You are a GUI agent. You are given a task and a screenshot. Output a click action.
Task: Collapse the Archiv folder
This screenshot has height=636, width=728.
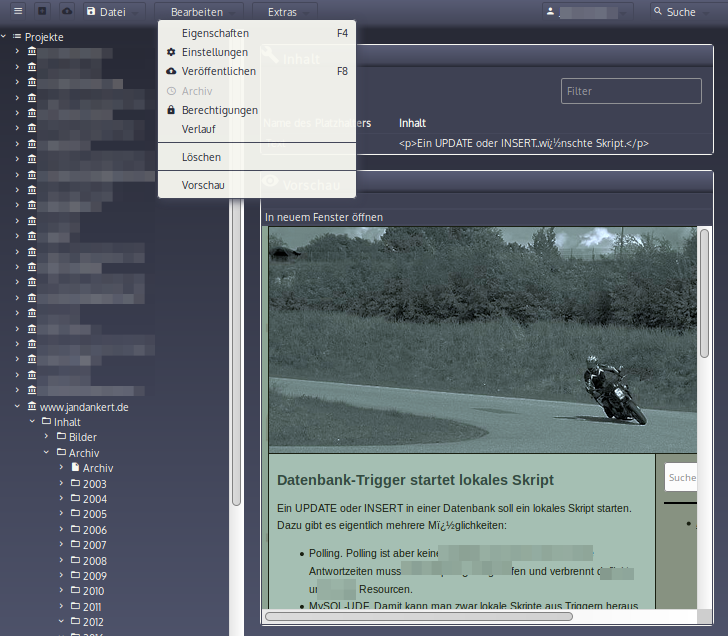46,452
